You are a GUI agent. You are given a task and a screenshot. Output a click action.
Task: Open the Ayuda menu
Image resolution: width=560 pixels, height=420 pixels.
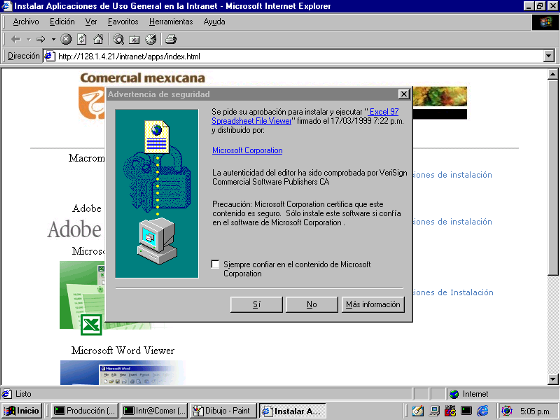click(x=214, y=22)
